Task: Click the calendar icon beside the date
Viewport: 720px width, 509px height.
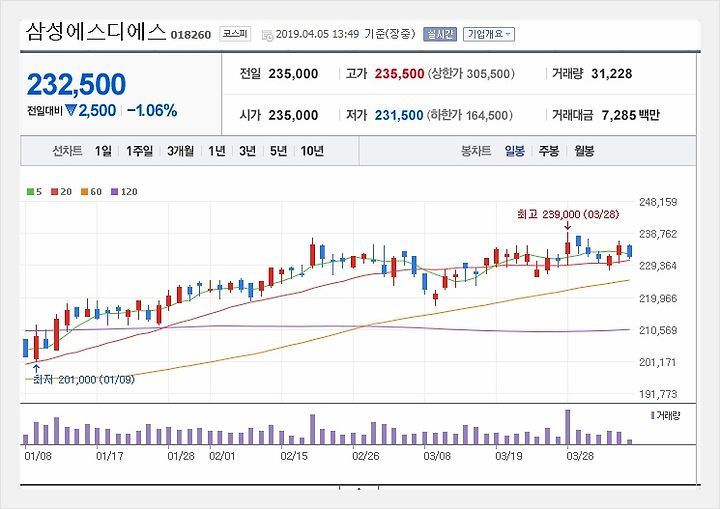Action: (267, 35)
